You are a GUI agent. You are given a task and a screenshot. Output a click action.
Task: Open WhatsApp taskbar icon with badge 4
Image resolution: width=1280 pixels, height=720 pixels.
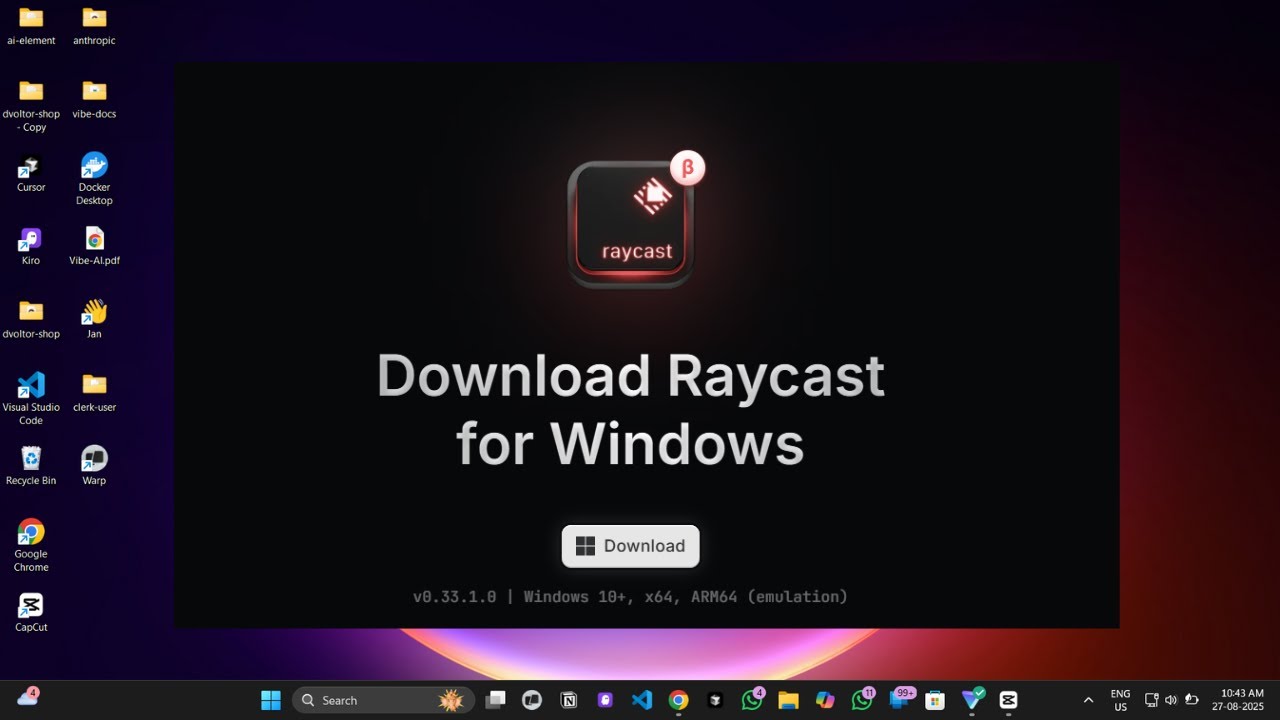pyautogui.click(x=752, y=700)
